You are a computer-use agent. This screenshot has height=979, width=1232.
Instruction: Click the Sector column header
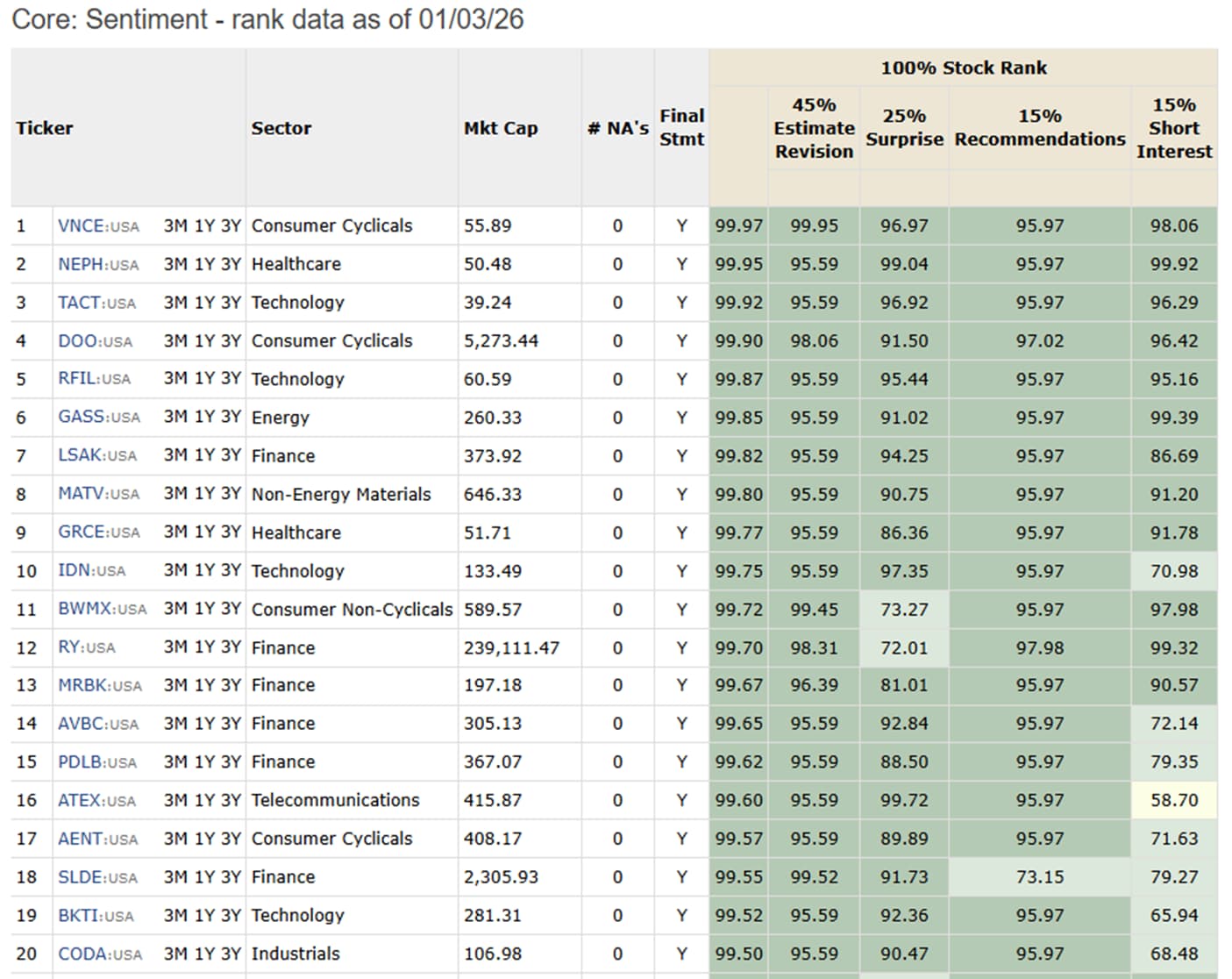pos(281,128)
